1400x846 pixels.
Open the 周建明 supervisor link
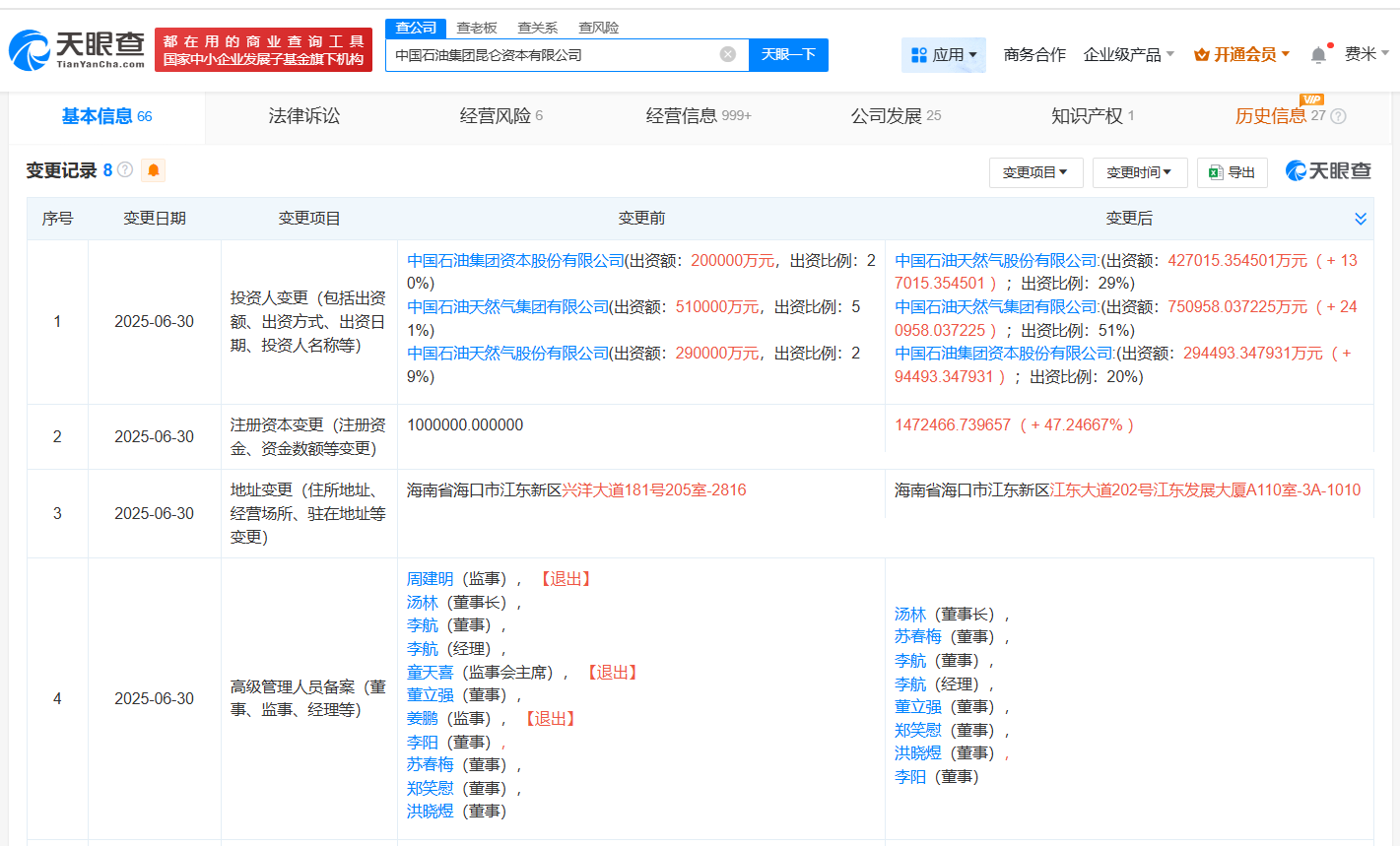430,579
